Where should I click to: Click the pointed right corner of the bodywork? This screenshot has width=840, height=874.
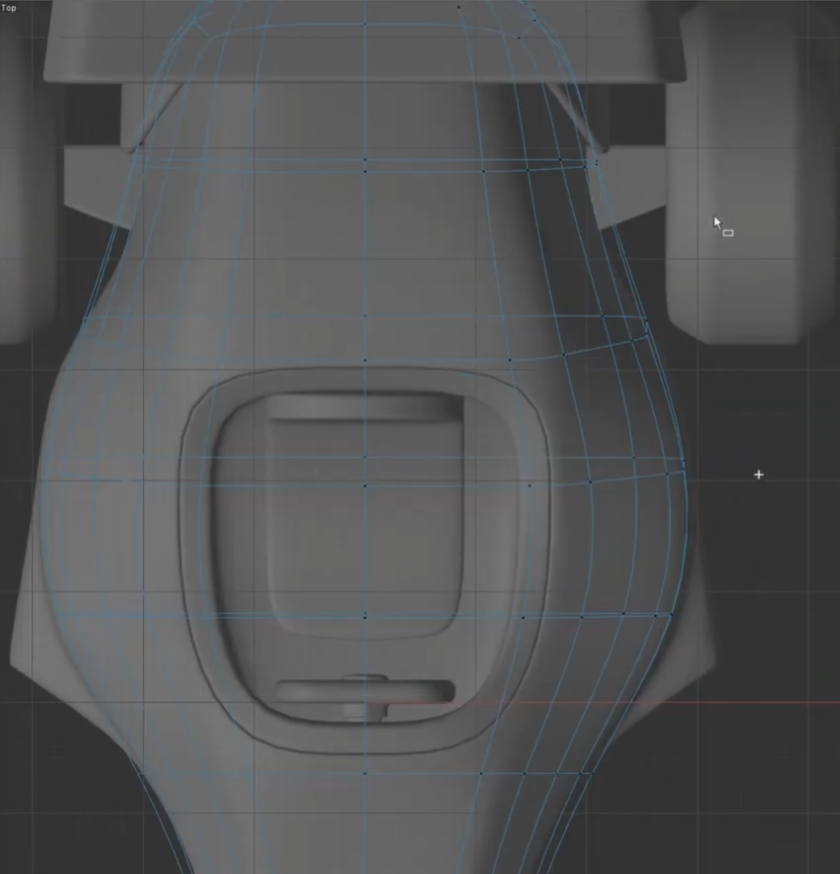point(714,661)
